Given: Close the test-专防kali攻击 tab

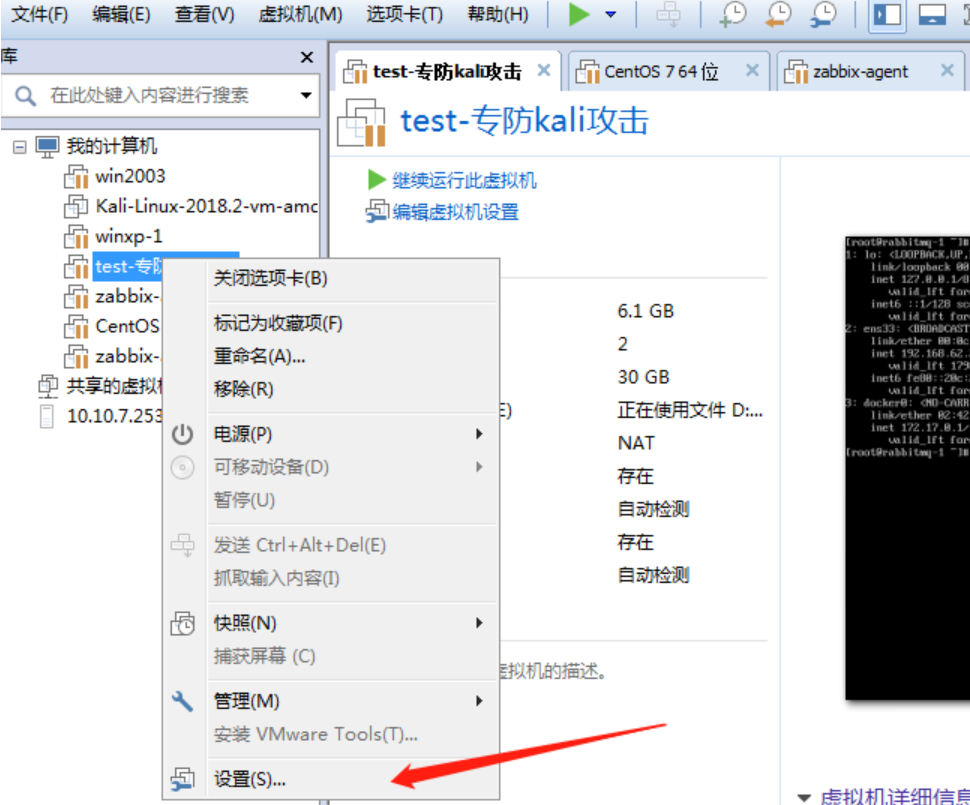Looking at the screenshot, I should click(544, 71).
